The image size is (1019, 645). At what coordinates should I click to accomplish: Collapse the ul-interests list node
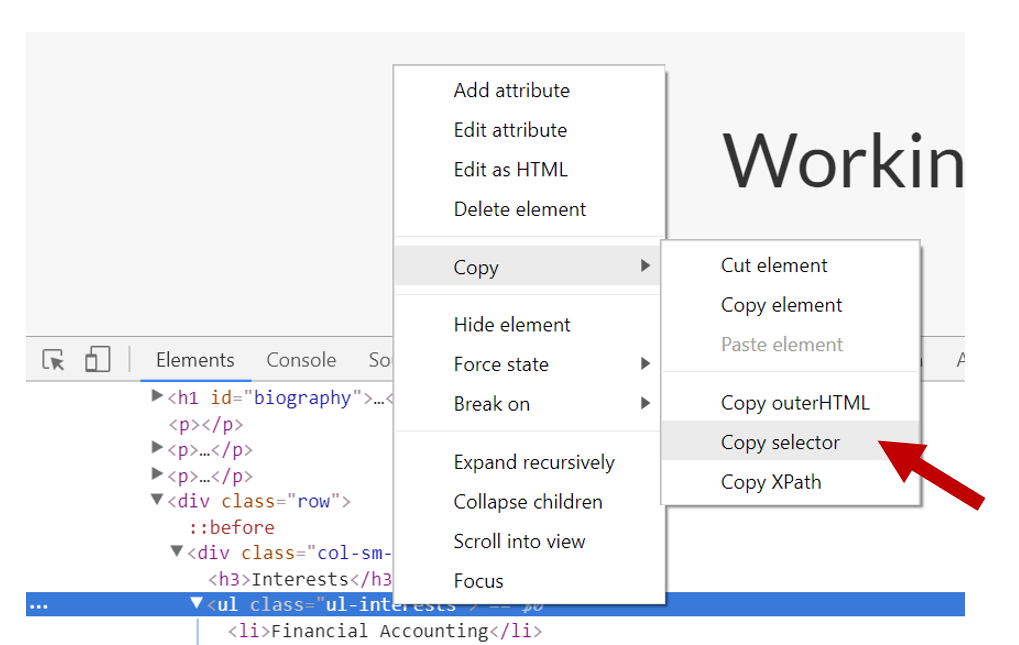[x=197, y=604]
